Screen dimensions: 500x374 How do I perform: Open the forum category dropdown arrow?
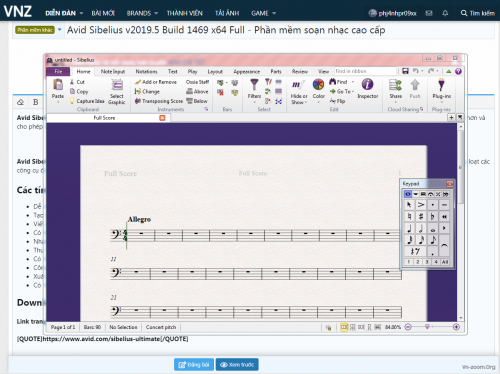(x=60, y=30)
